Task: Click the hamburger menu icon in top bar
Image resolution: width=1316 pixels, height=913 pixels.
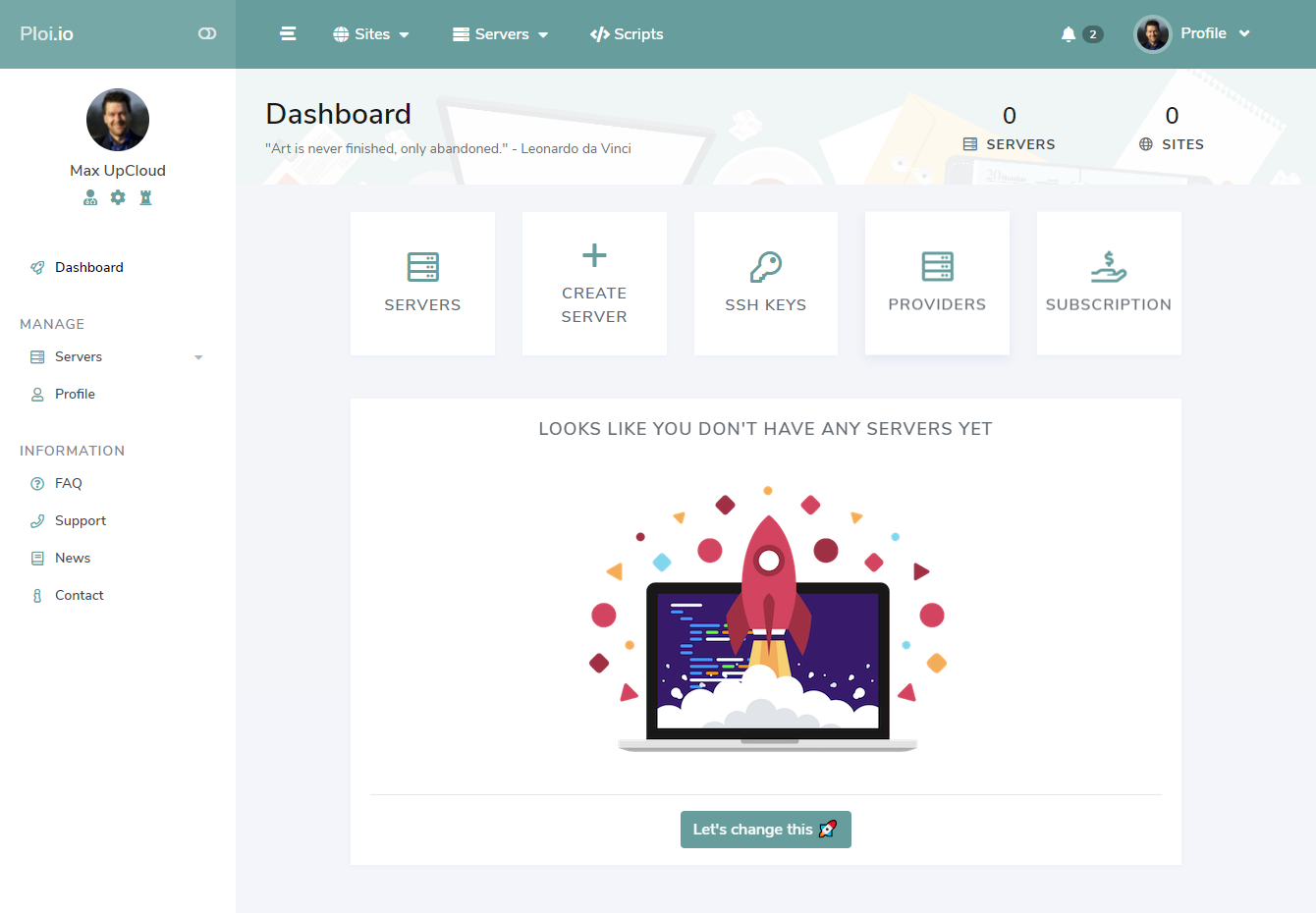Action: coord(288,33)
